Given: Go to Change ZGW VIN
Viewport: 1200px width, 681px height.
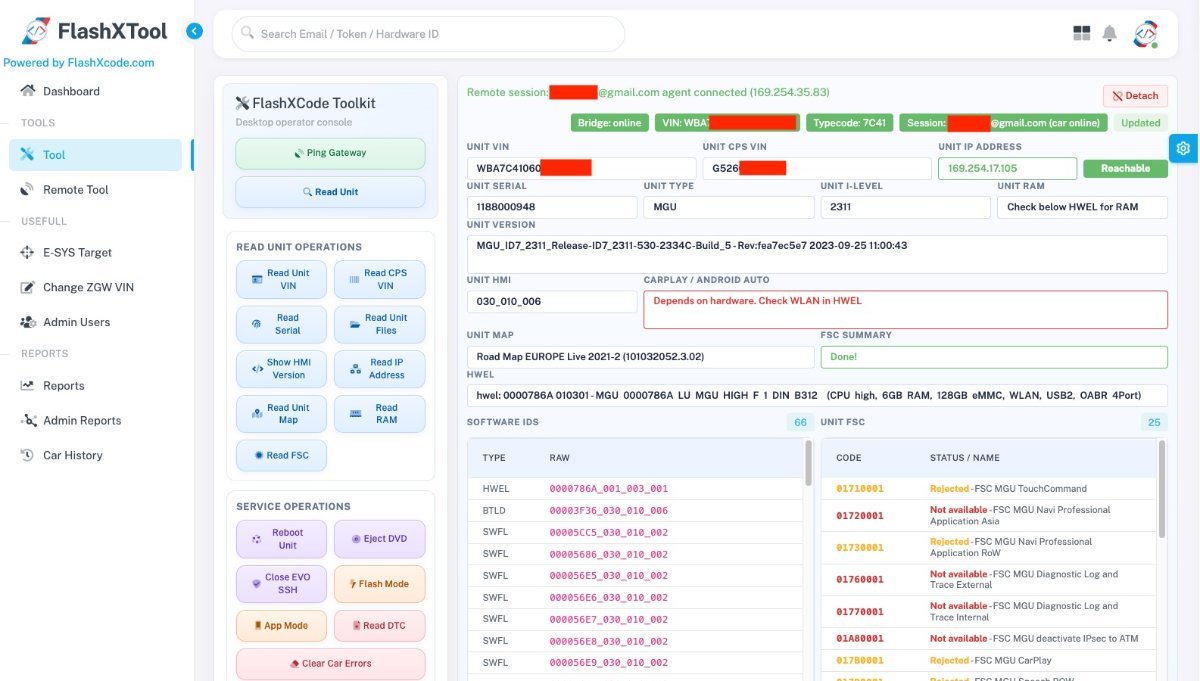Looking at the screenshot, I should 87,288.
